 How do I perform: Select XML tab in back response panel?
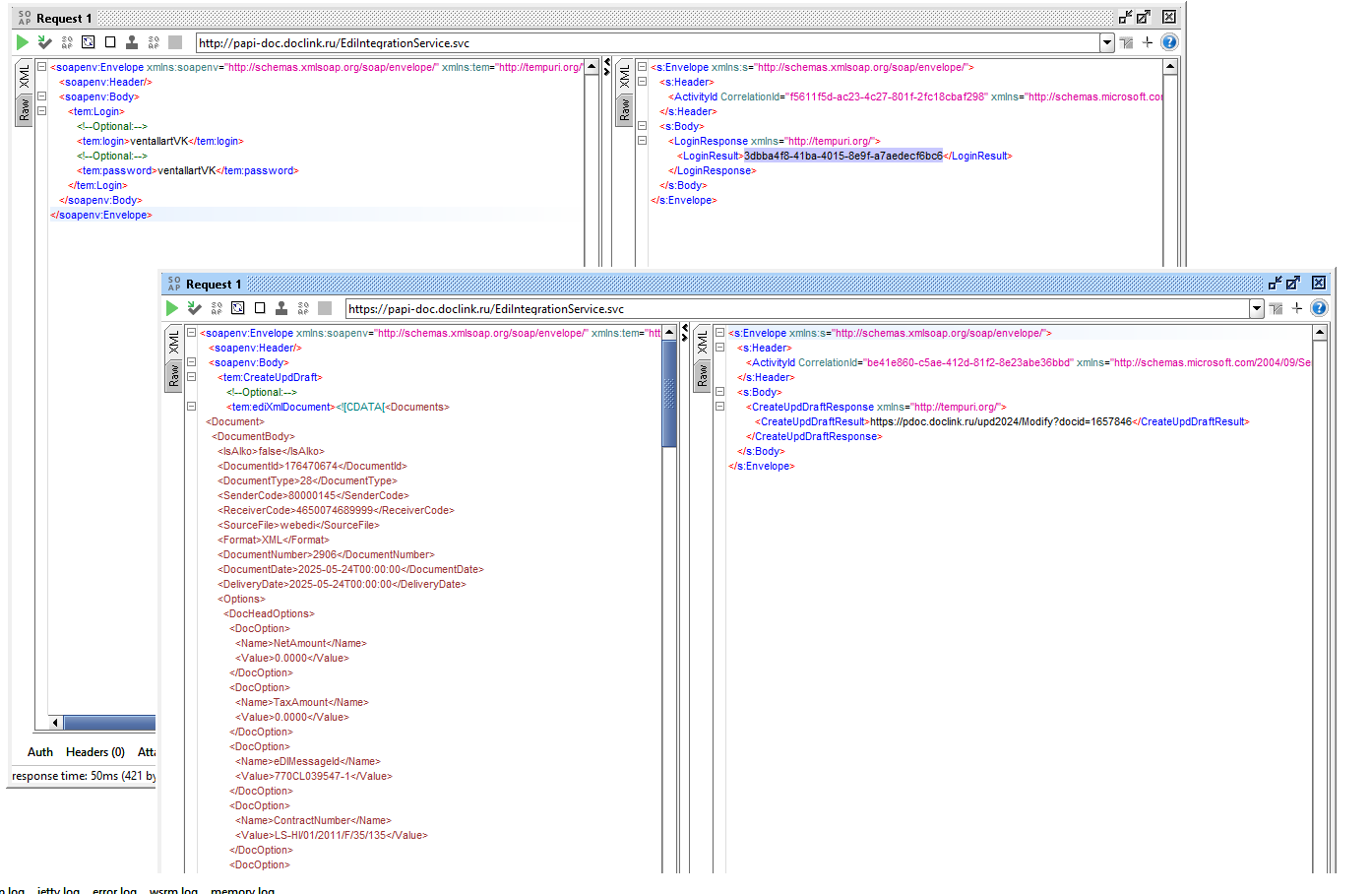[x=624, y=77]
